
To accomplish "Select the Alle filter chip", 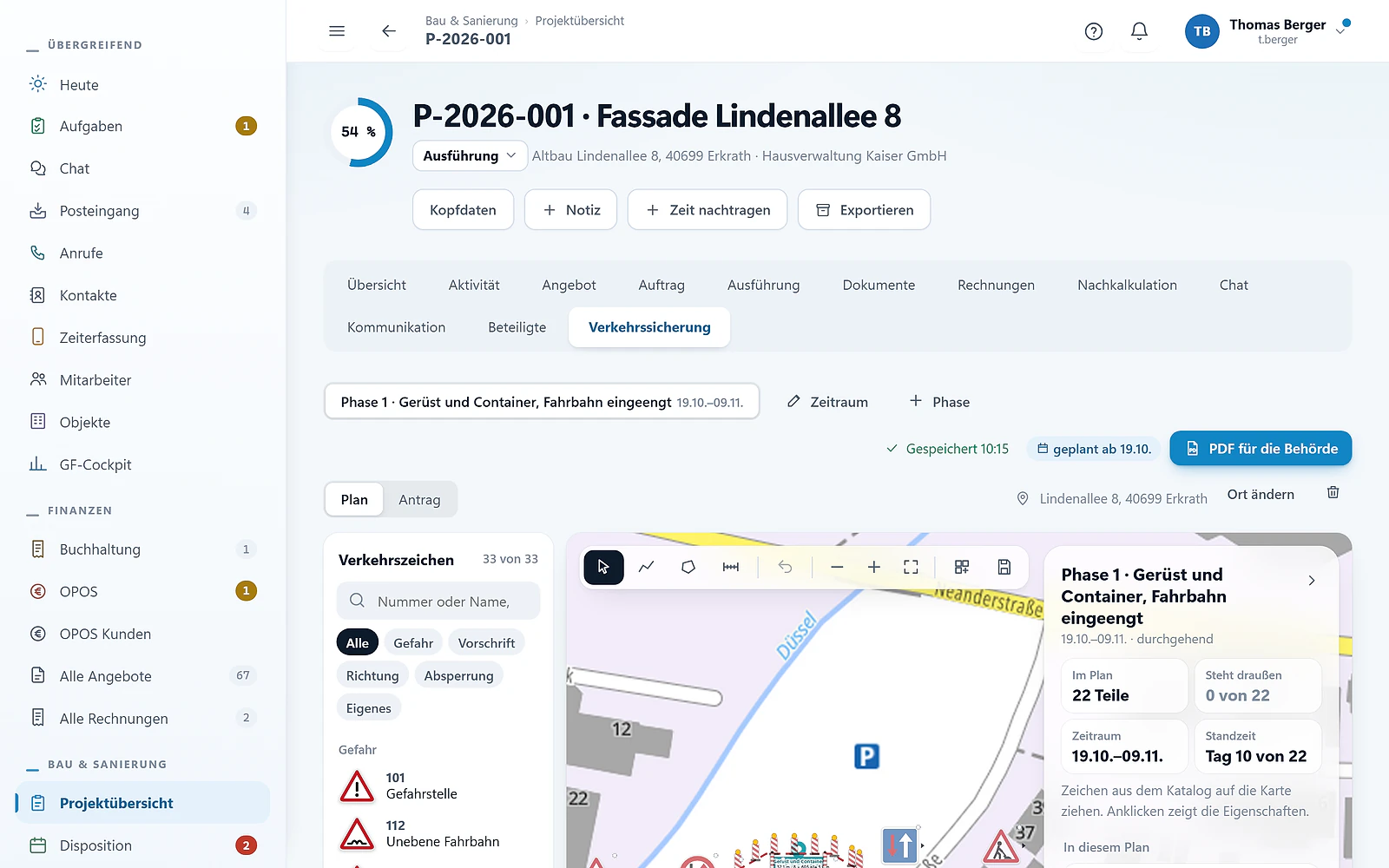I will pyautogui.click(x=358, y=643).
